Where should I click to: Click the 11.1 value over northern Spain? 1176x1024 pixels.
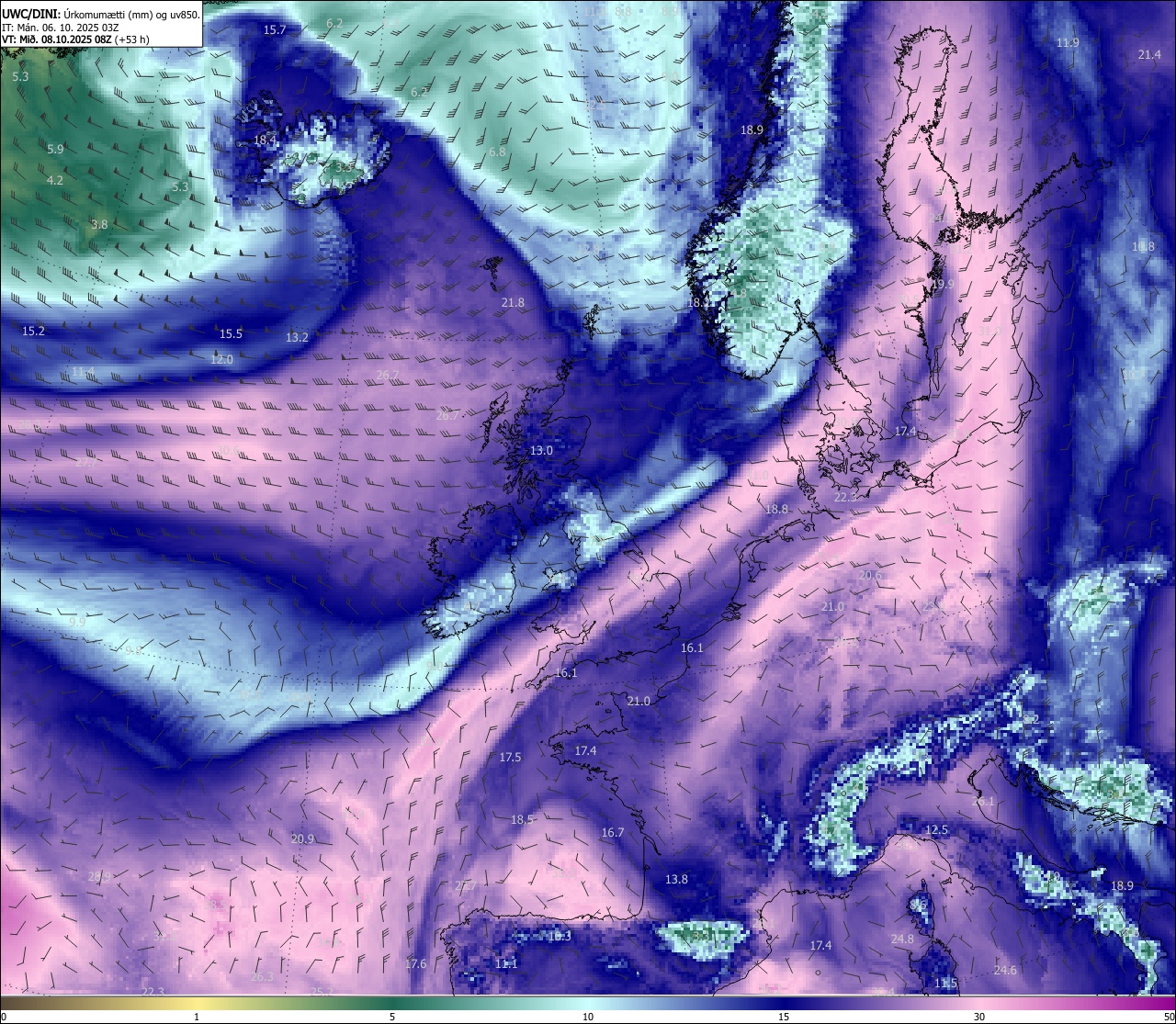(506, 964)
